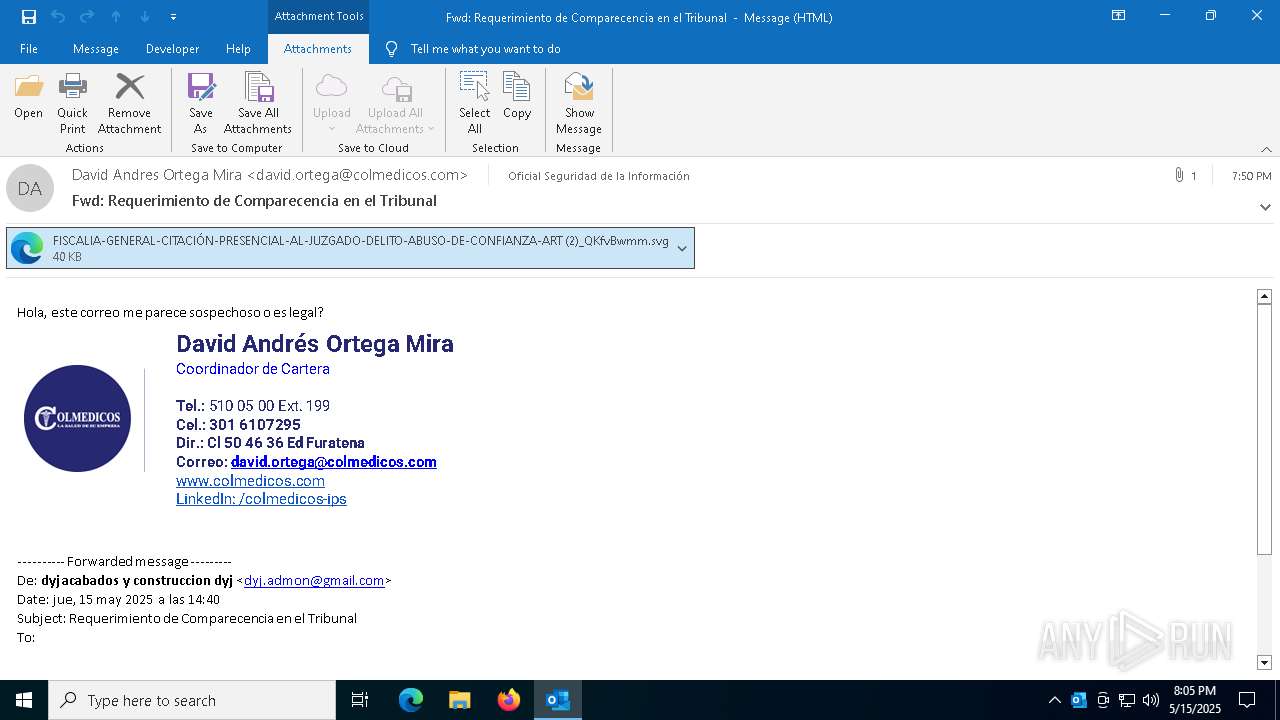
Task: Open the www.colmedicos.com link
Action: [250, 481]
